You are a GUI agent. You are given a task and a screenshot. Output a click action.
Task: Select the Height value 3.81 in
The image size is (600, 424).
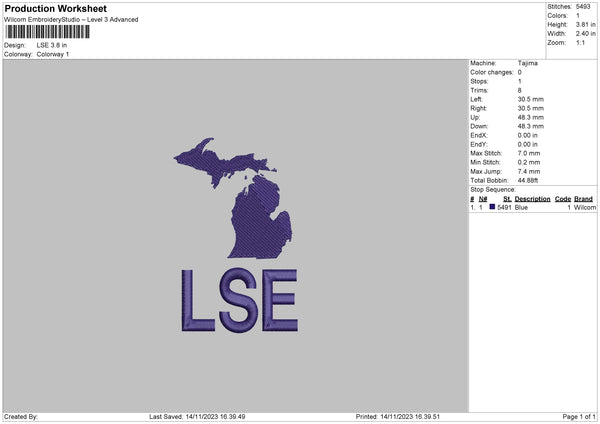585,24
